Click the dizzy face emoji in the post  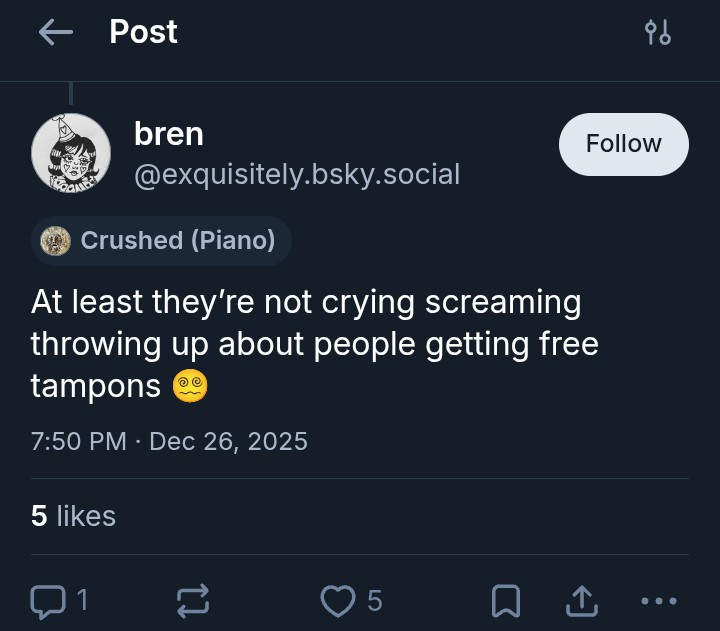(190, 386)
